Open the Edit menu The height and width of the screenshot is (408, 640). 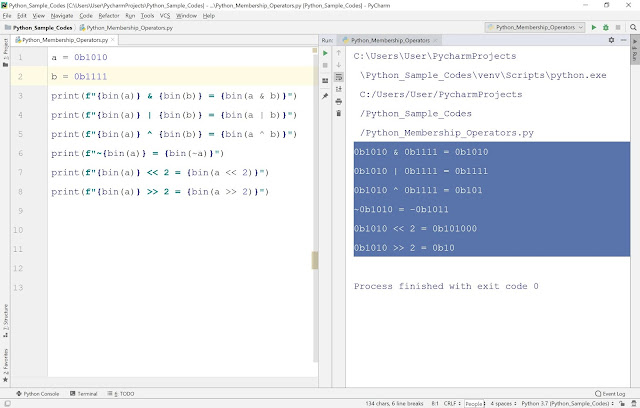pos(22,16)
